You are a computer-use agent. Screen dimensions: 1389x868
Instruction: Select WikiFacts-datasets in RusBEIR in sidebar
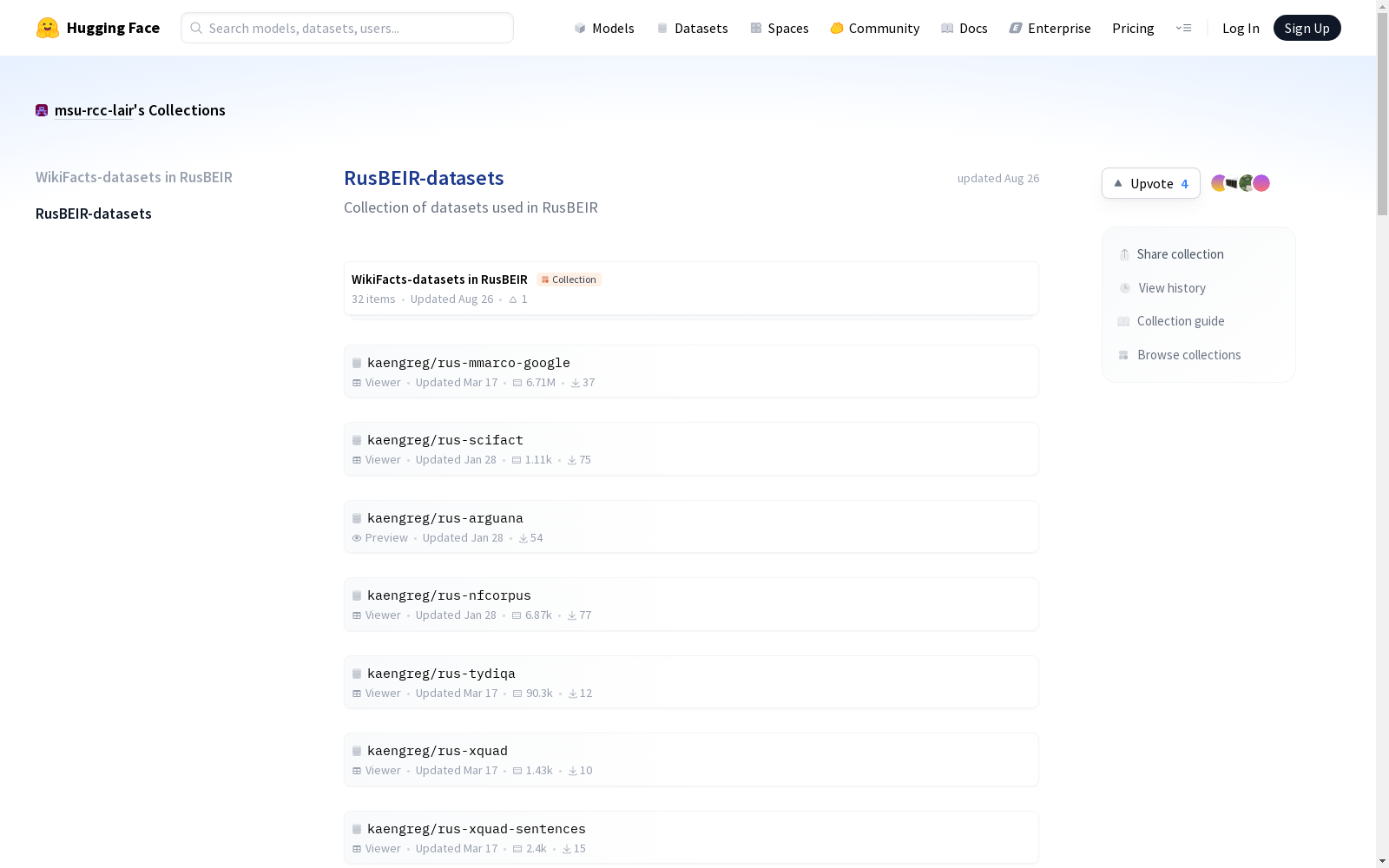(134, 177)
